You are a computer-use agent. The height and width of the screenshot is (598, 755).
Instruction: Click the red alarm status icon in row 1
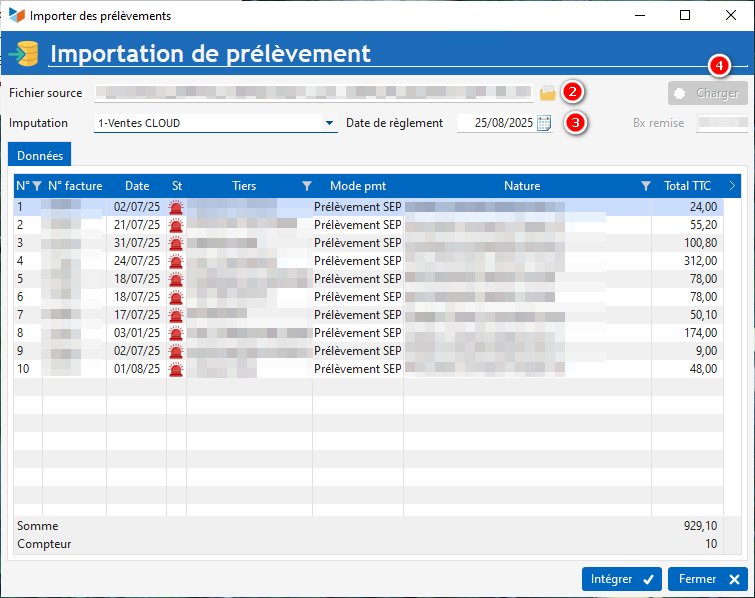pyautogui.click(x=176, y=207)
